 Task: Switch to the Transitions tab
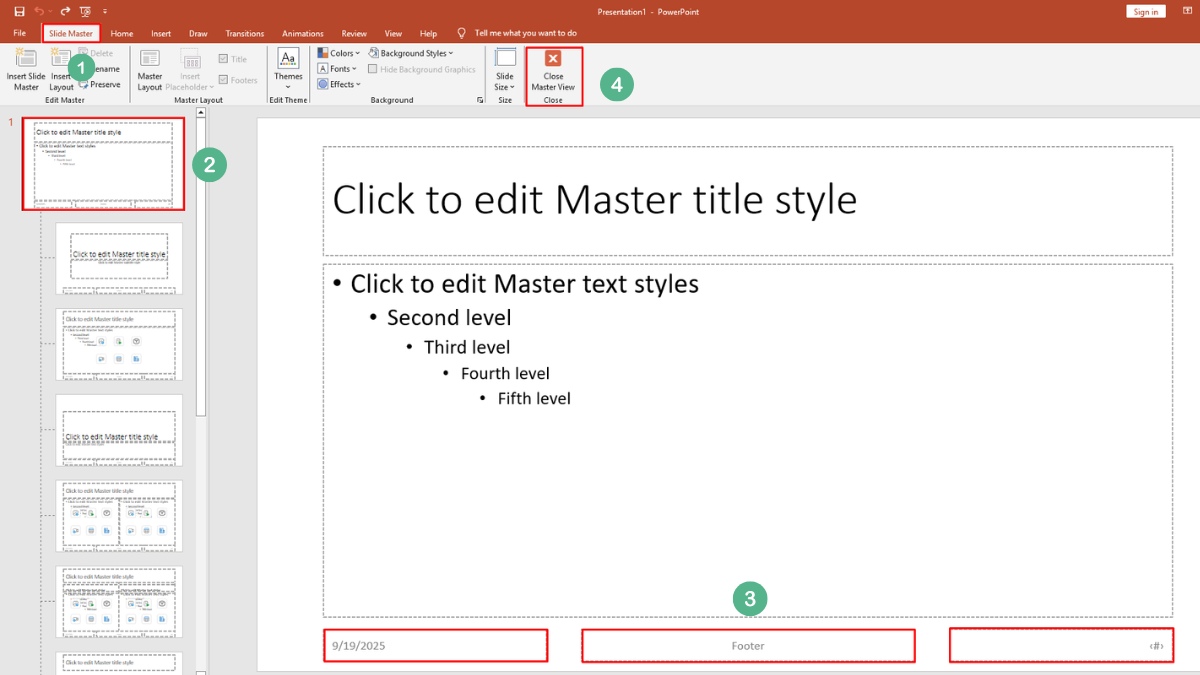tap(245, 33)
